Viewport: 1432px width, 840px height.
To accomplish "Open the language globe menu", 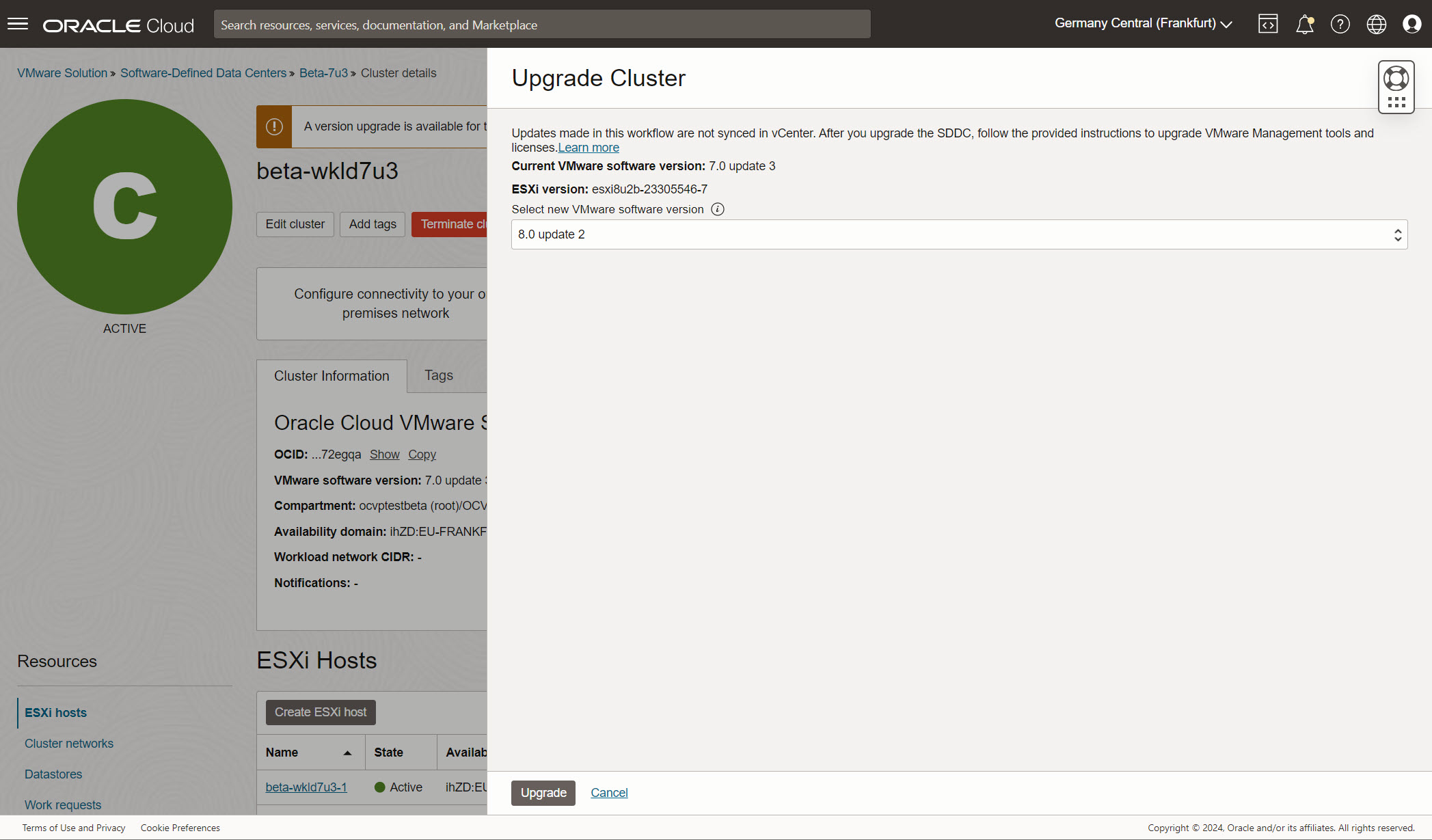I will (x=1376, y=25).
